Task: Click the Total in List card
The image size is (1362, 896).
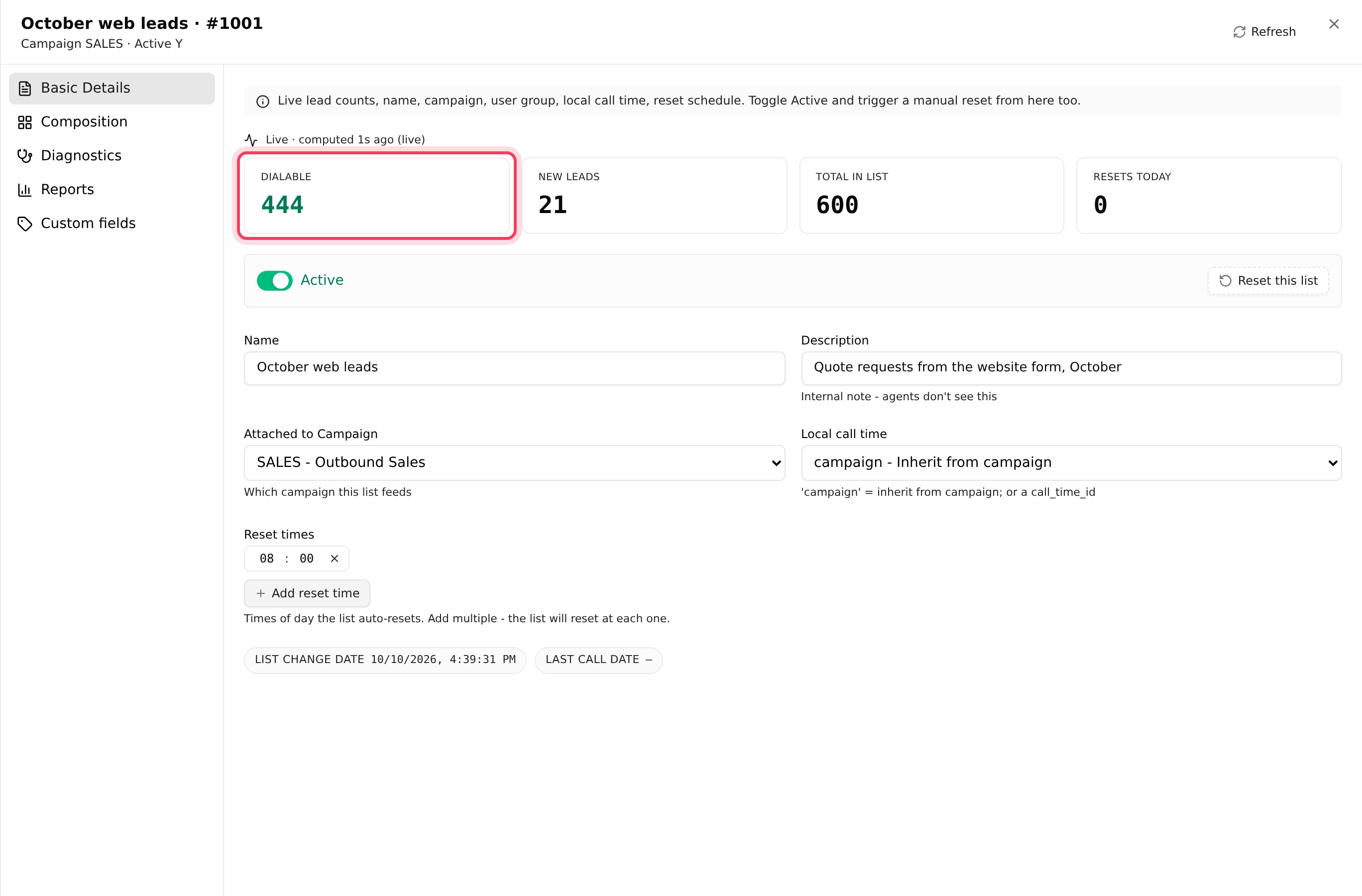Action: point(932,196)
